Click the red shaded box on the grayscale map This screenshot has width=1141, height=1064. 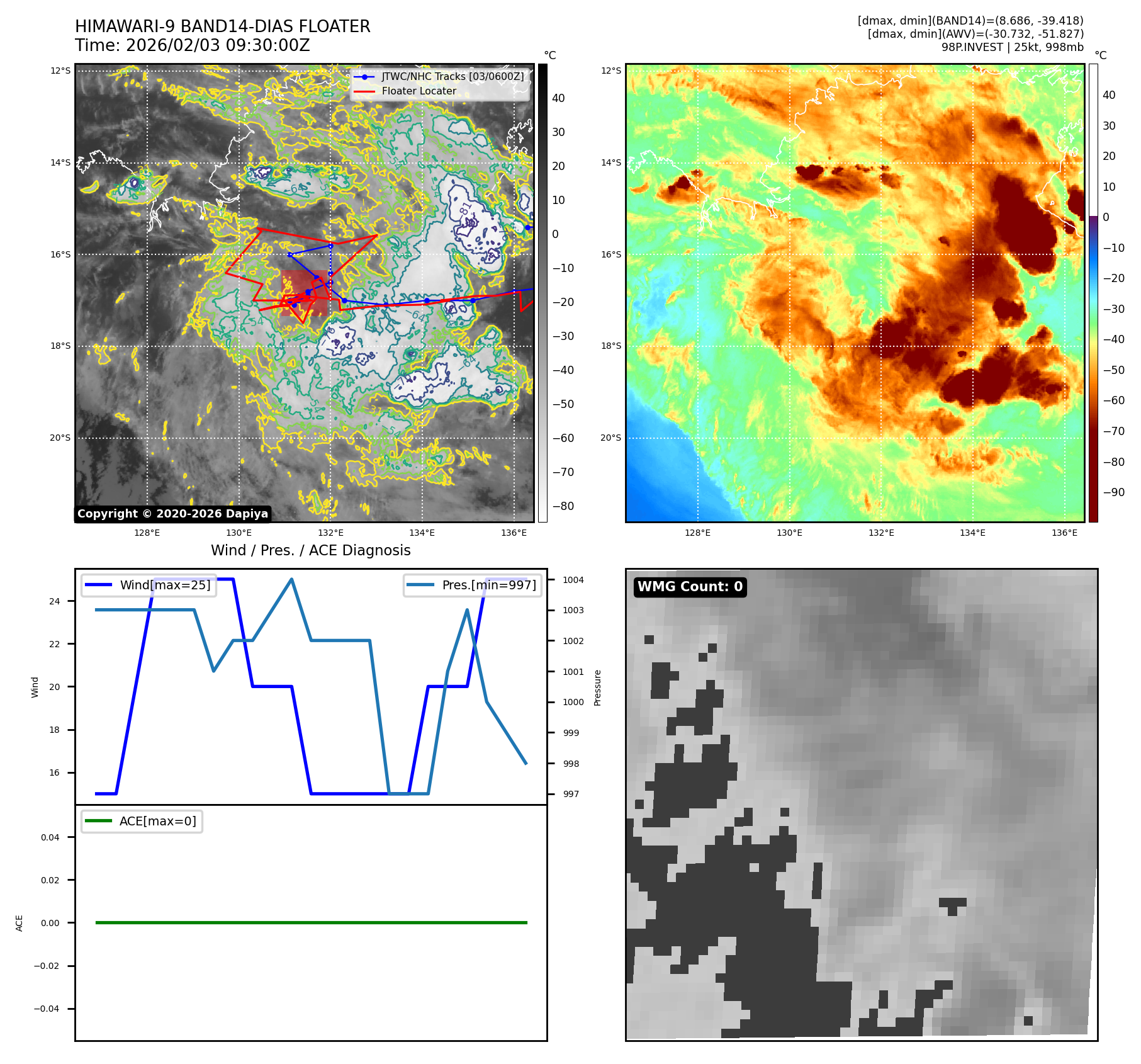click(305, 293)
